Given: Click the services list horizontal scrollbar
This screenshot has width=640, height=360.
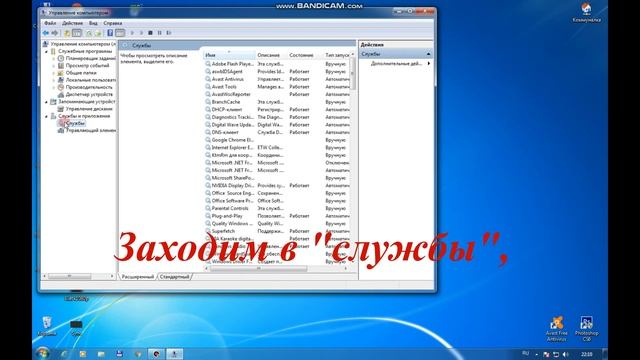Looking at the screenshot, I should (x=276, y=269).
